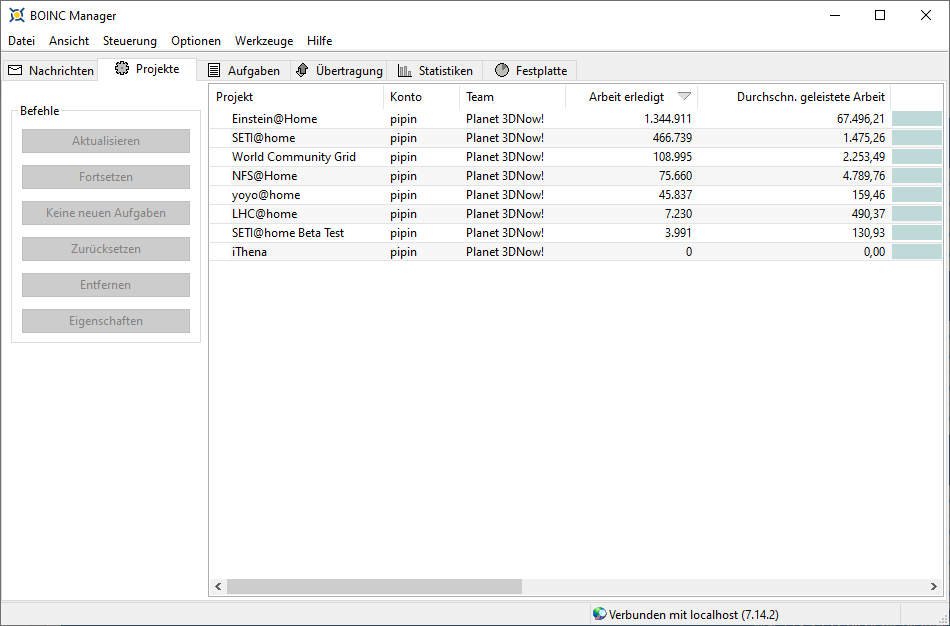Viewport: 950px width, 626px height.
Task: Click the Aktualisieren button
Action: [x=106, y=141]
